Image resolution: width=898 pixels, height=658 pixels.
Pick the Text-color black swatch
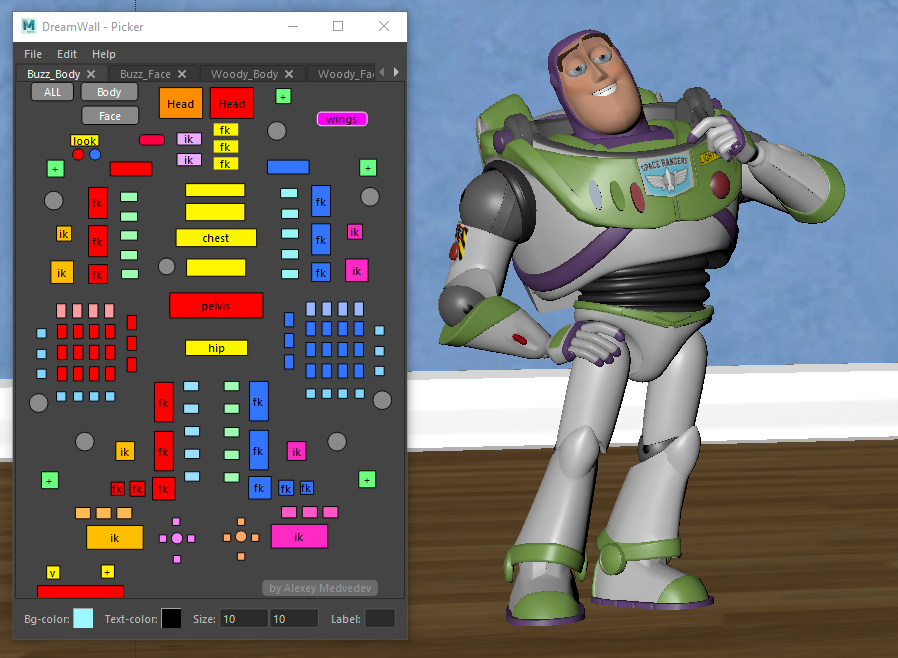pyautogui.click(x=171, y=618)
